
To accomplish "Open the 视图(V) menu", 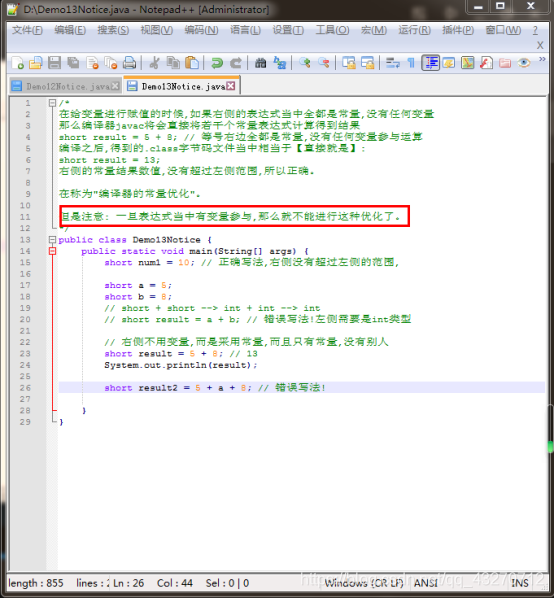I will click(x=156, y=30).
